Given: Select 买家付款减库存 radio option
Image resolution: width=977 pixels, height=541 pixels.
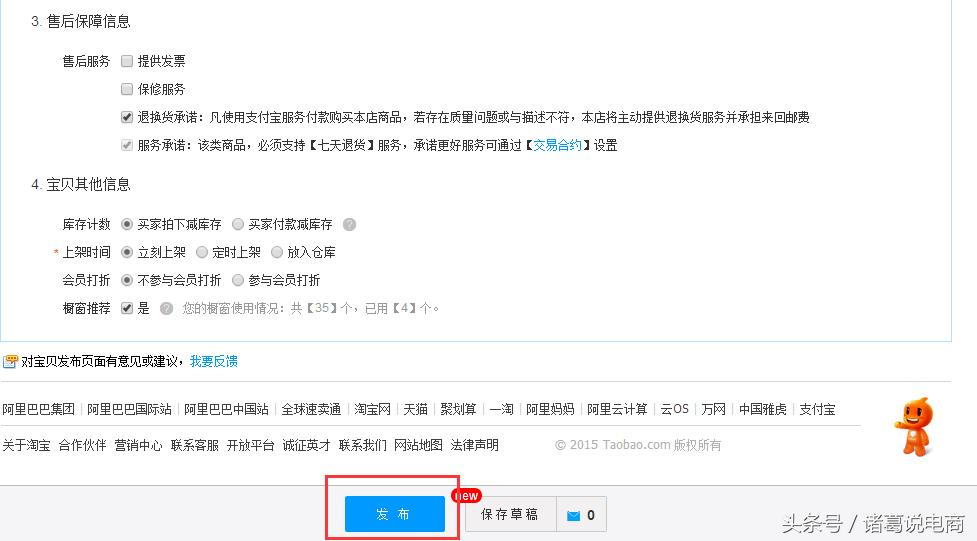Looking at the screenshot, I should point(238,224).
